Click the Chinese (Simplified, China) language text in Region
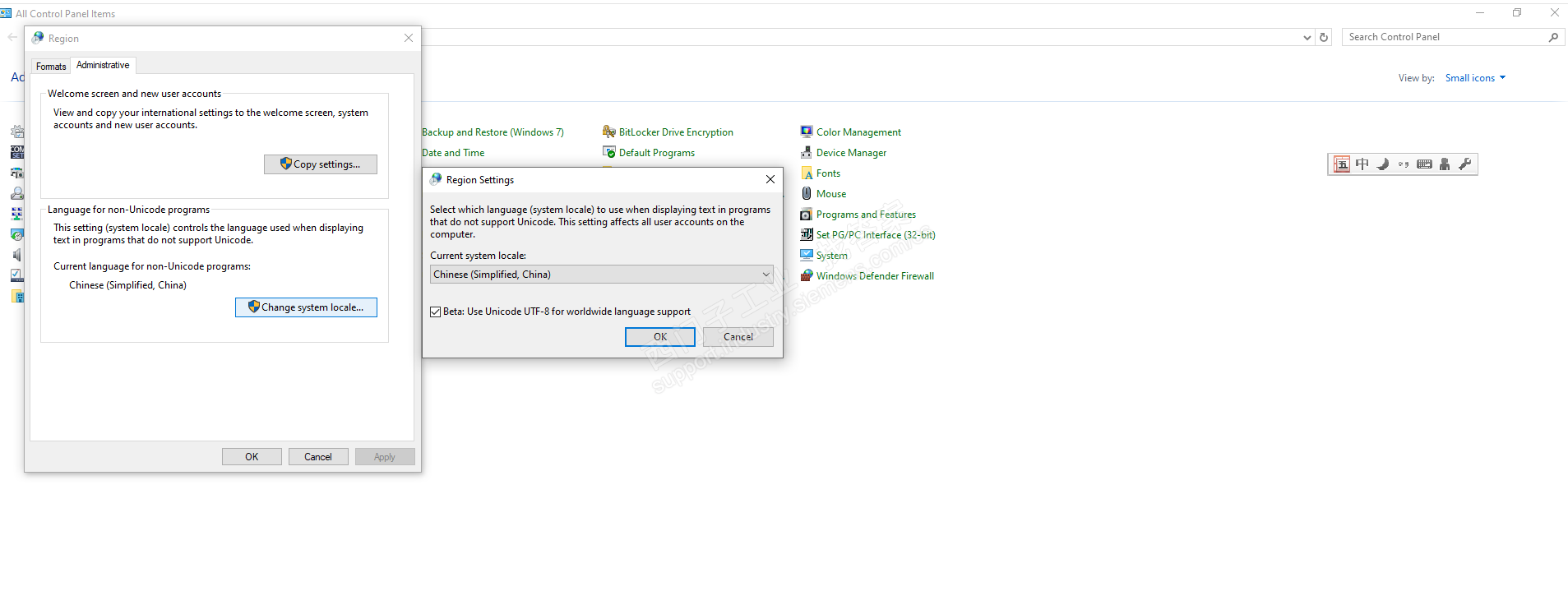Image resolution: width=1568 pixels, height=591 pixels. coord(127,285)
